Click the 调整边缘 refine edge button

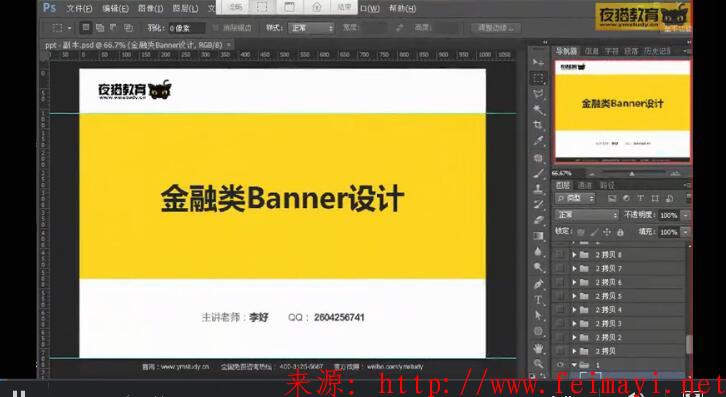[x=495, y=28]
